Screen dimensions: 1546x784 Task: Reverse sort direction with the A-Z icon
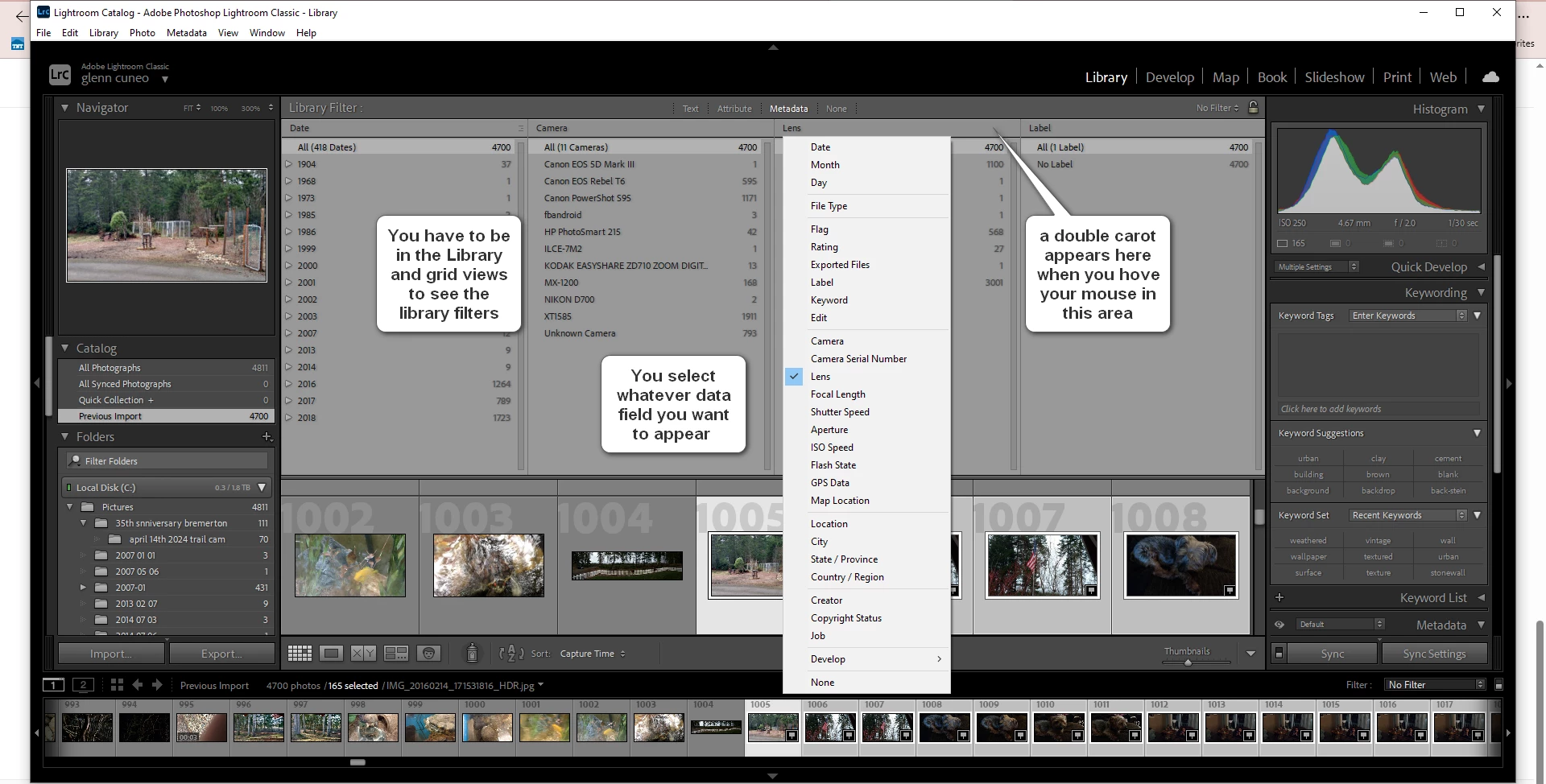(x=511, y=654)
